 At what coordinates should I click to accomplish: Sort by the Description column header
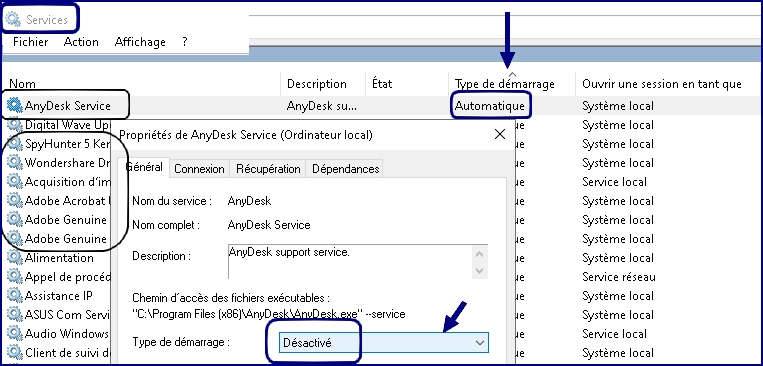coord(317,84)
